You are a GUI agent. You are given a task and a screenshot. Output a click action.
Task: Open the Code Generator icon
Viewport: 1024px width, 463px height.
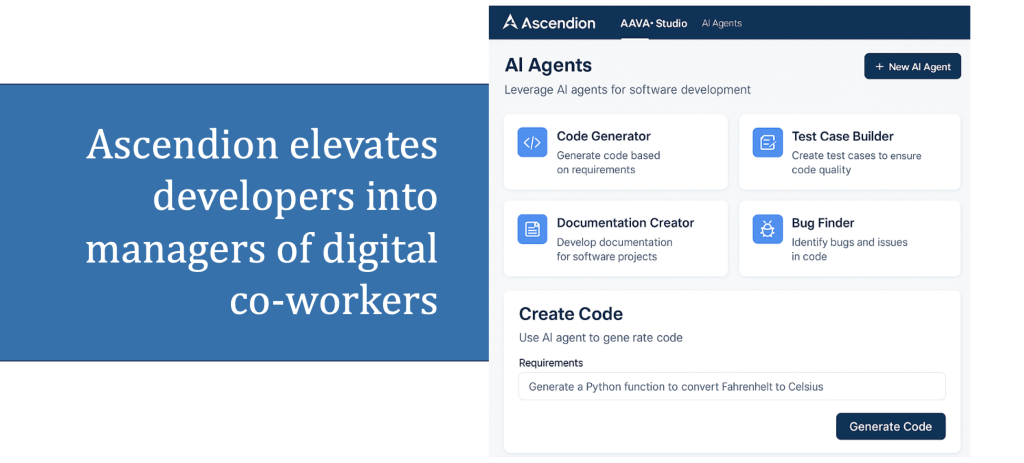(x=532, y=142)
